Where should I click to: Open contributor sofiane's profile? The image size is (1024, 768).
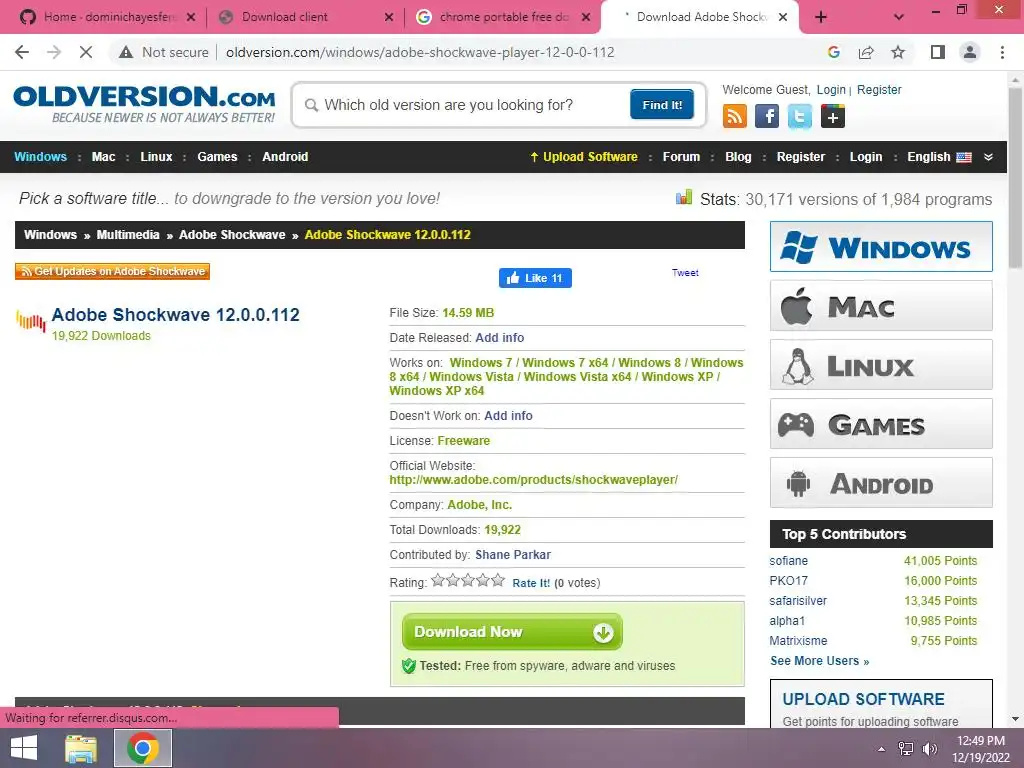788,561
